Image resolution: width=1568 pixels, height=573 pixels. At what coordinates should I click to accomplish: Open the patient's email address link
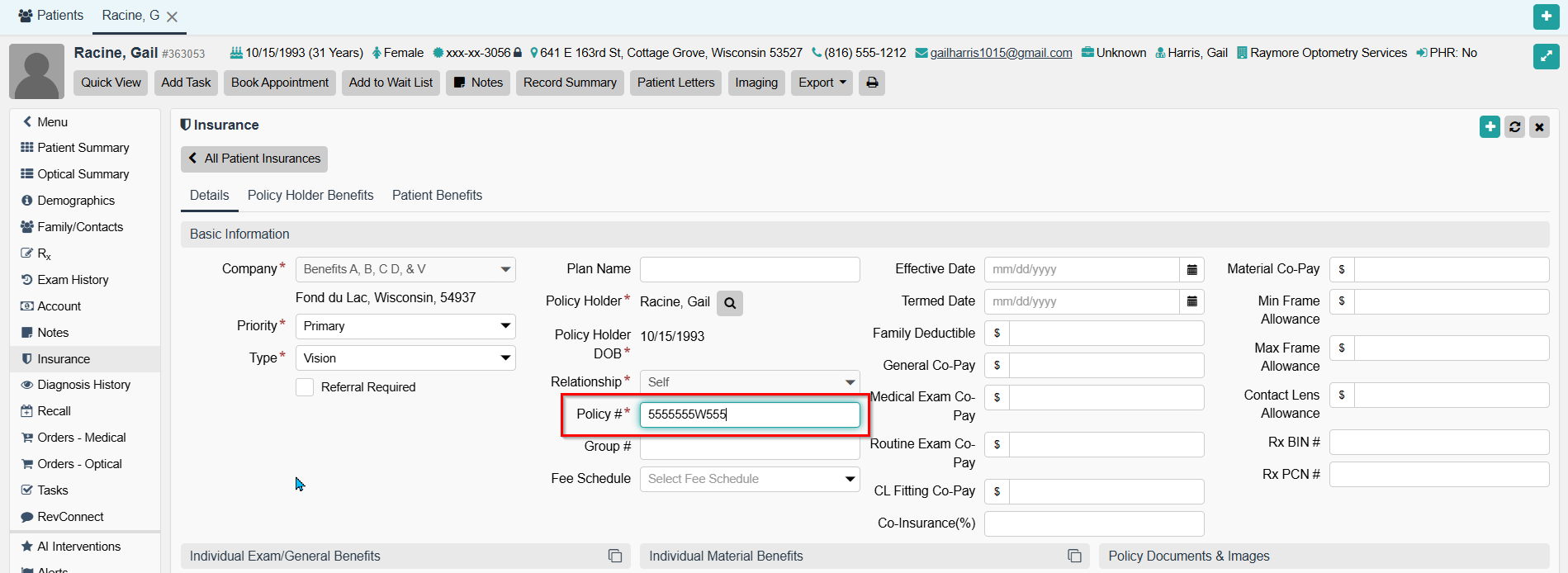(1001, 53)
